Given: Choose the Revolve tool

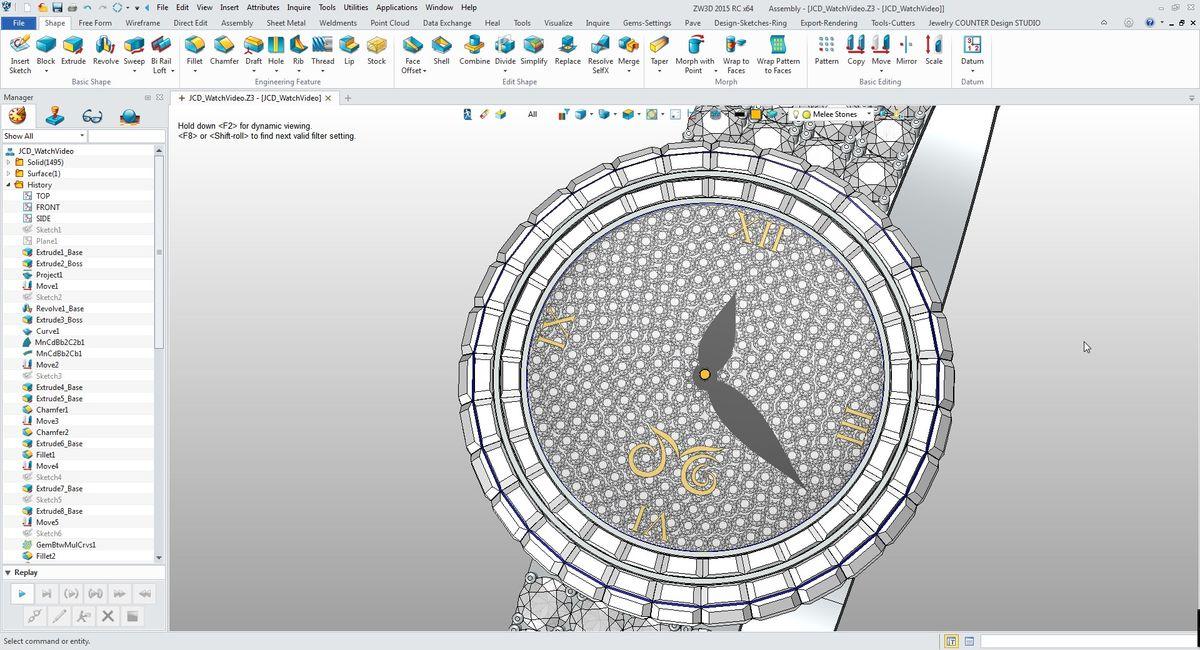Looking at the screenshot, I should [x=105, y=52].
